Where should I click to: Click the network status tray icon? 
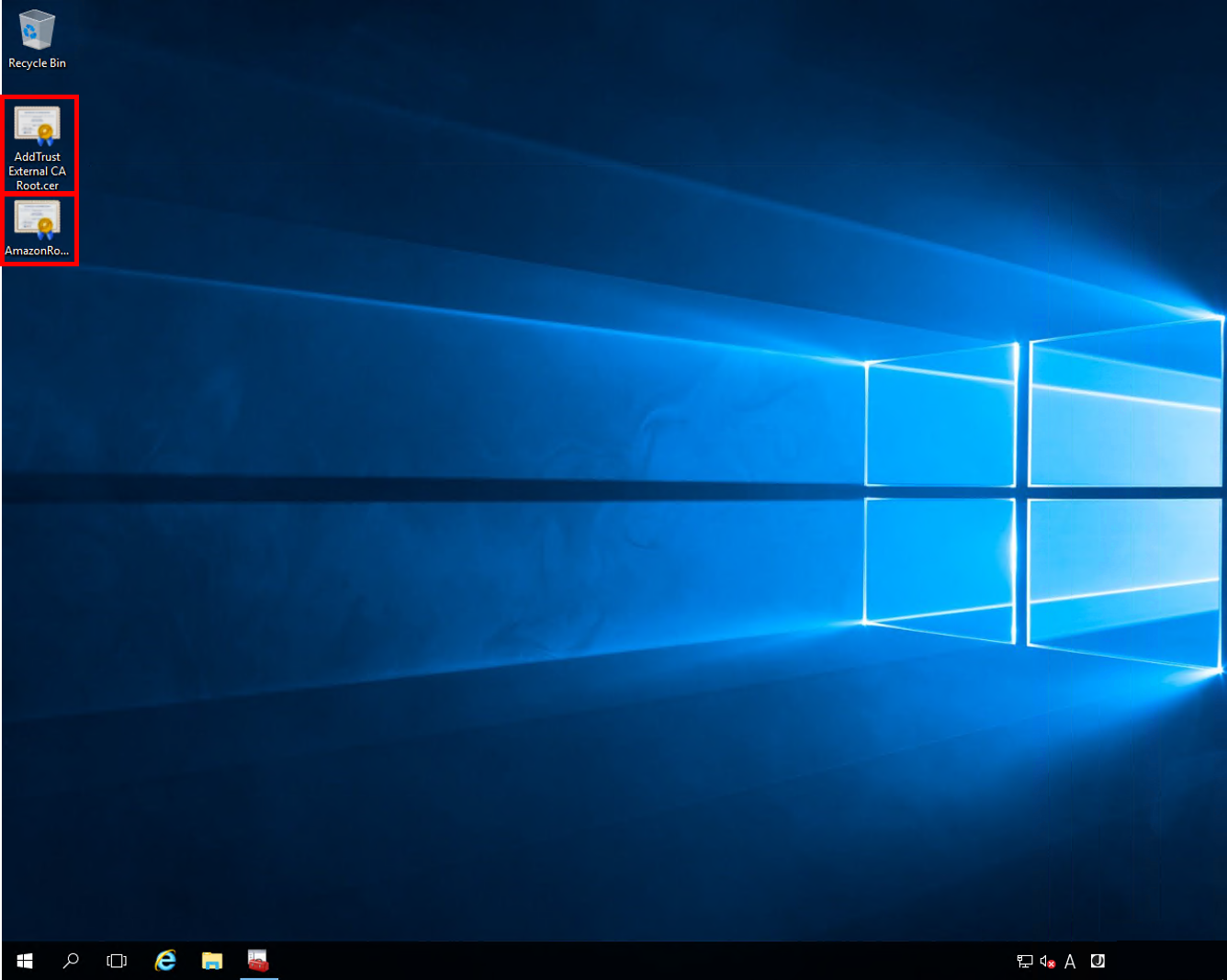tap(1025, 962)
